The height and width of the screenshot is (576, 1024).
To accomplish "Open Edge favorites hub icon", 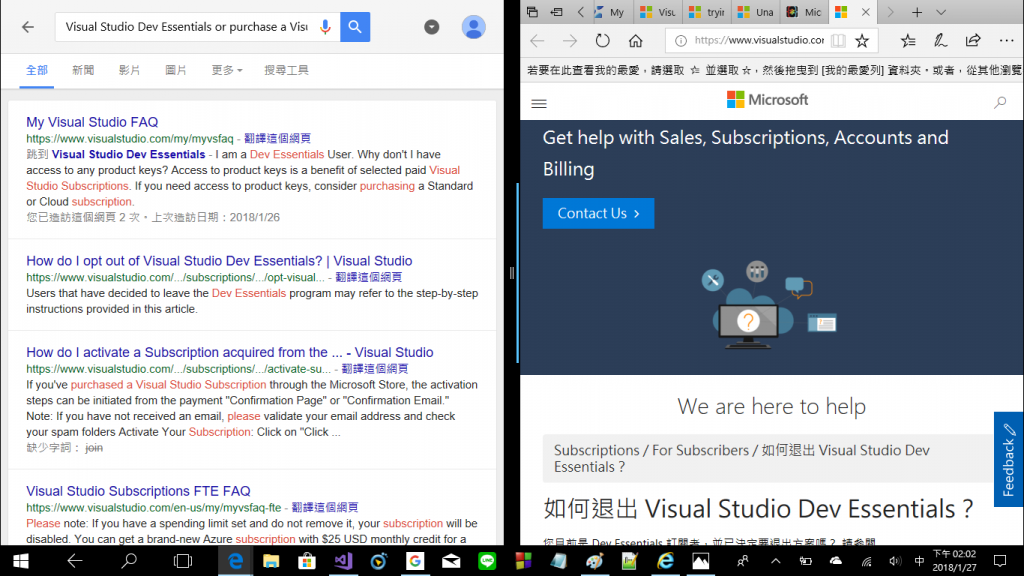I will [x=908, y=40].
